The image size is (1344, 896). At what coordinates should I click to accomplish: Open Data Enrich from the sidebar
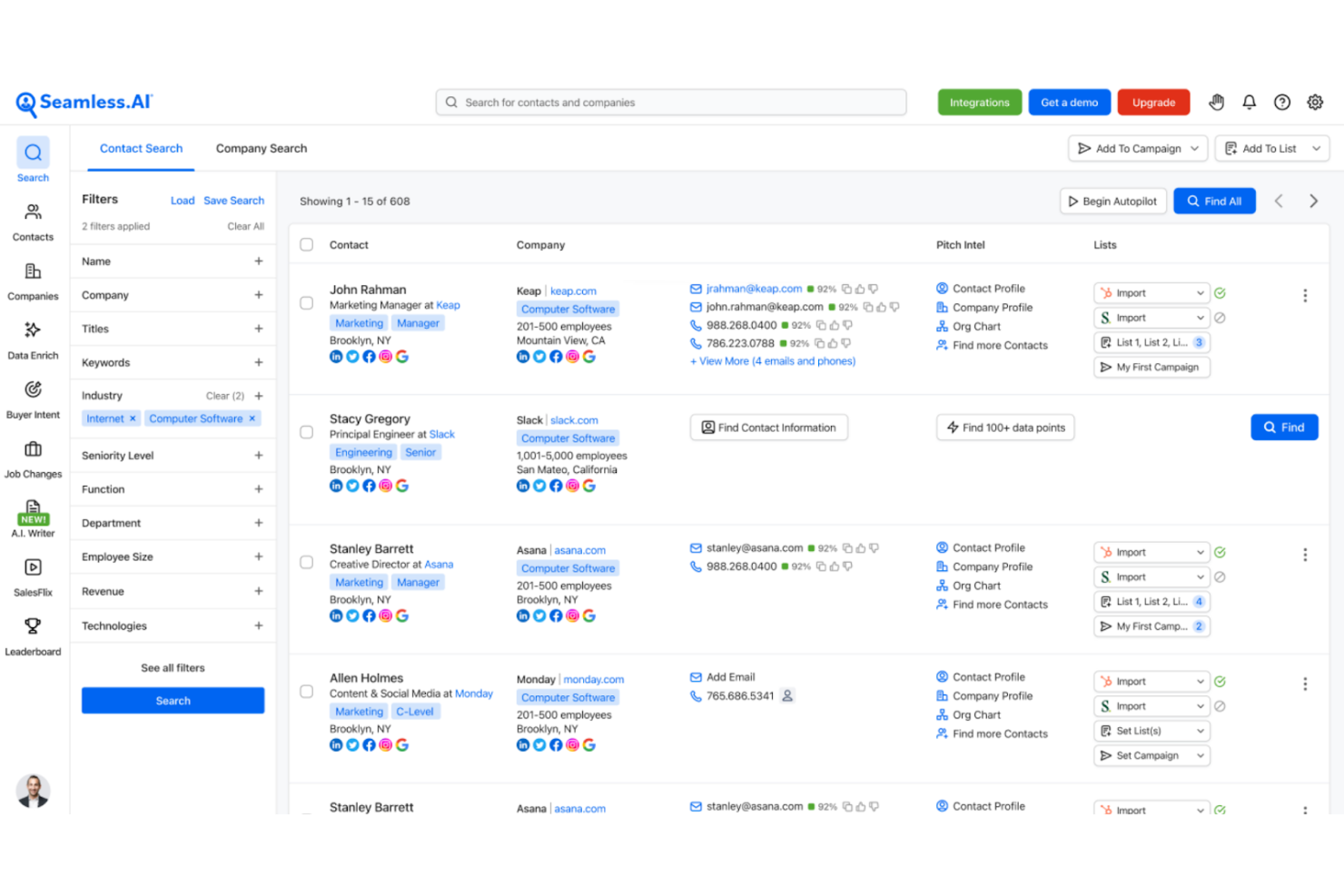pos(33,340)
